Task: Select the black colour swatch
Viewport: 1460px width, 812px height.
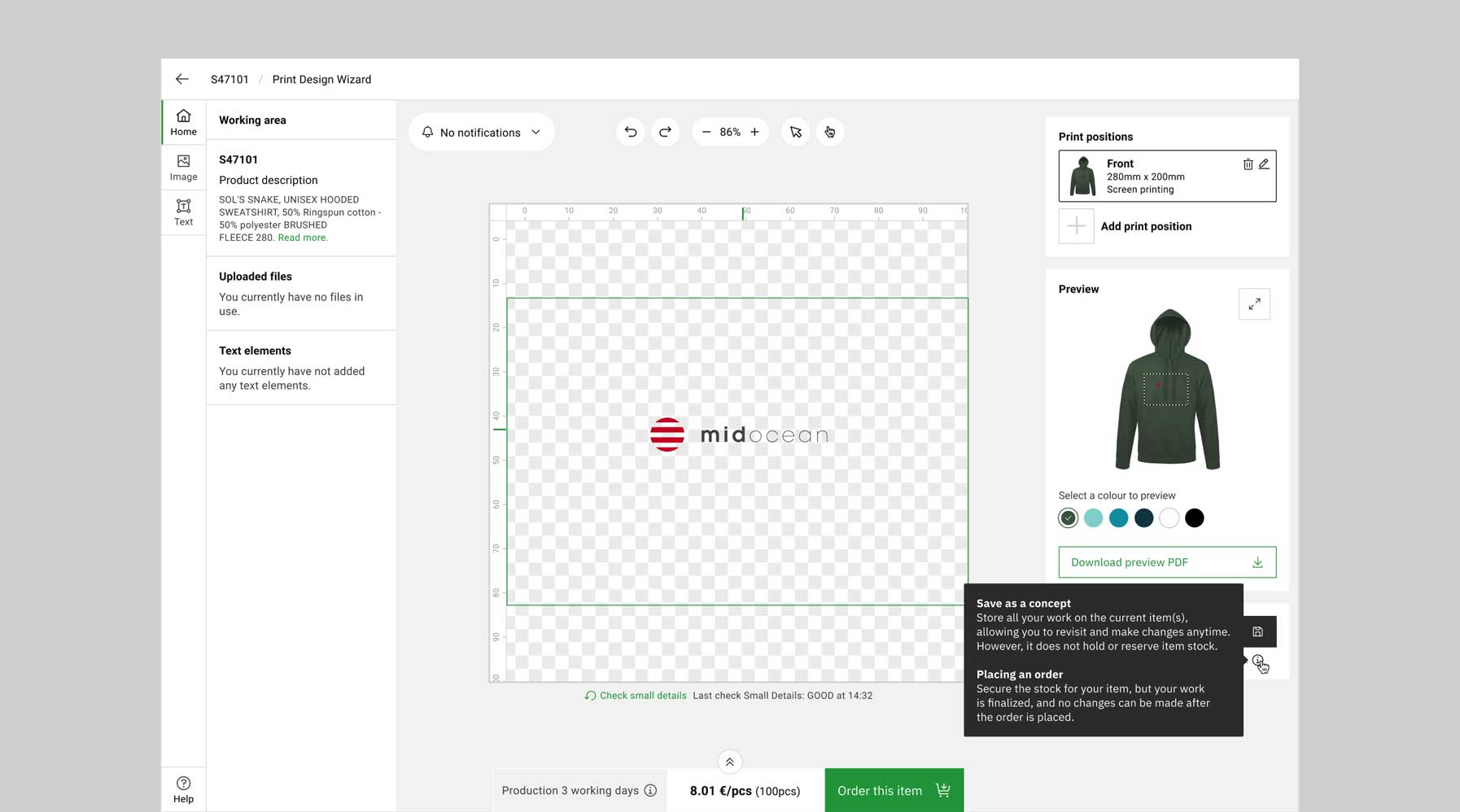Action: pyautogui.click(x=1194, y=517)
